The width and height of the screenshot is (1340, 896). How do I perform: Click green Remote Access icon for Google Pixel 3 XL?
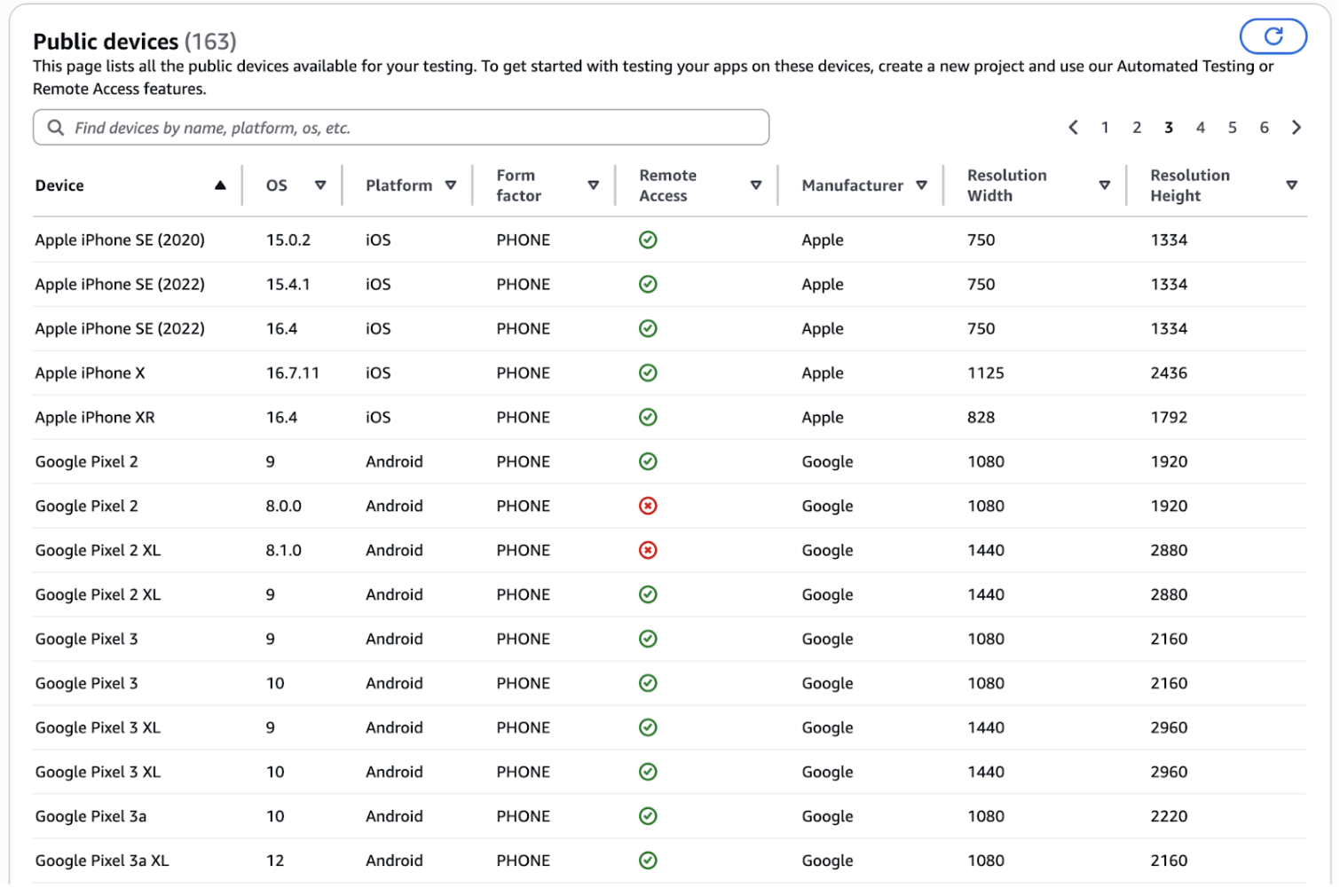[648, 727]
